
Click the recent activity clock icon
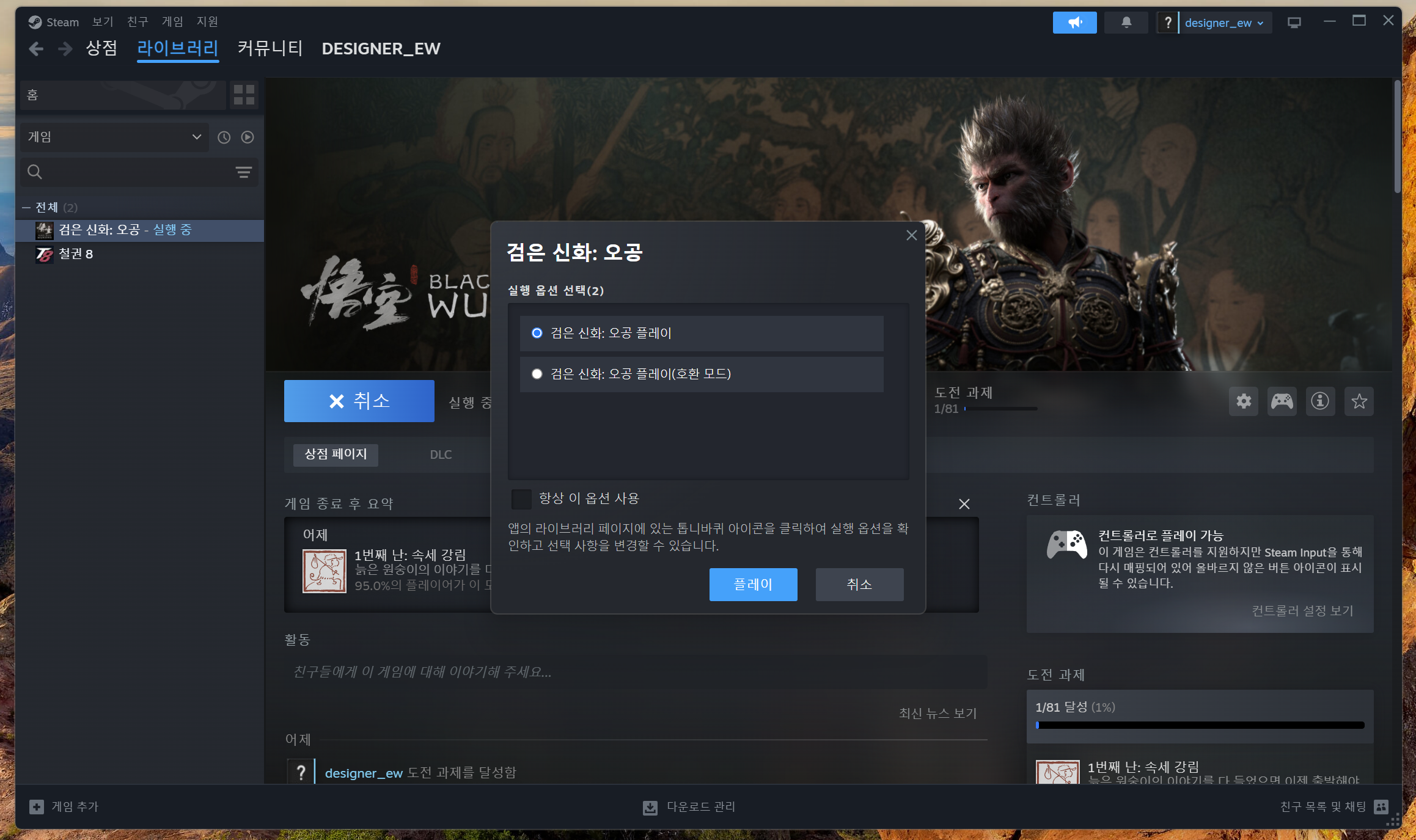224,137
